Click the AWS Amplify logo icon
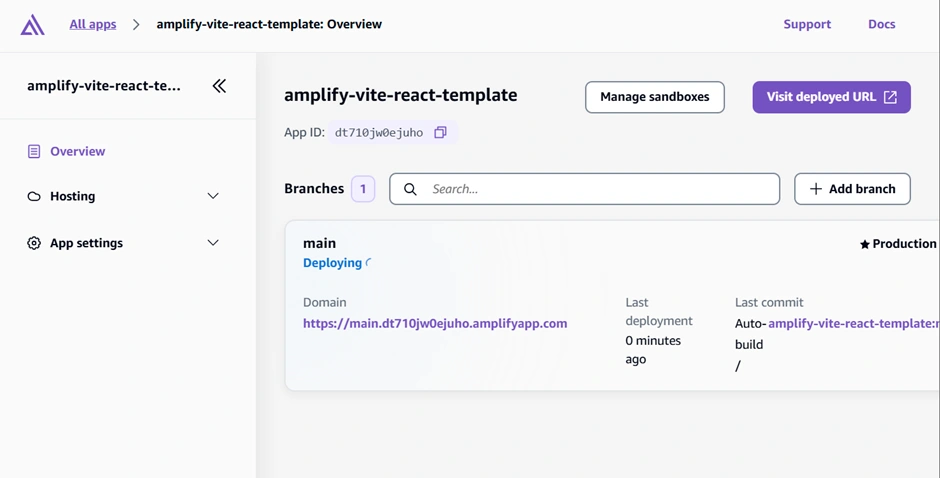This screenshot has height=478, width=940. click(x=33, y=25)
